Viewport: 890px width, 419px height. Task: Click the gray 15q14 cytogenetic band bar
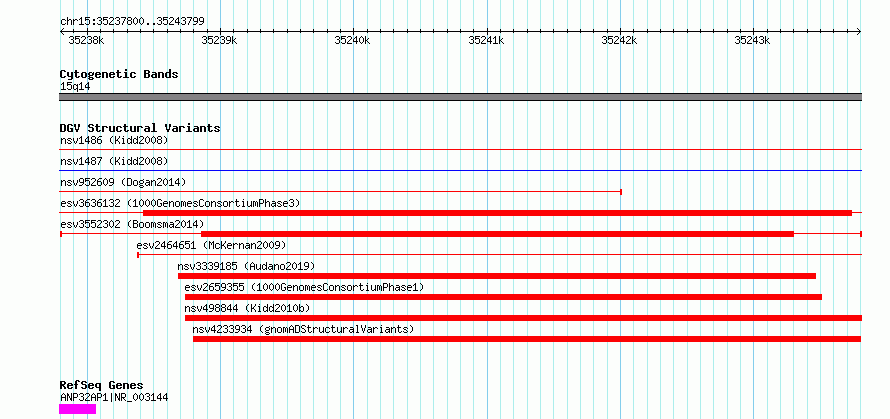(460, 97)
